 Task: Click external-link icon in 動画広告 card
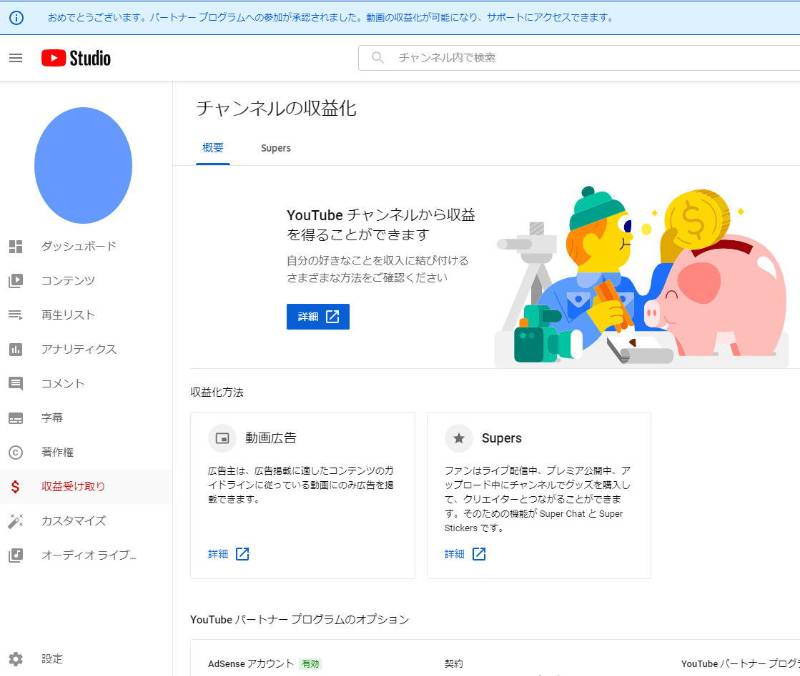pos(242,554)
